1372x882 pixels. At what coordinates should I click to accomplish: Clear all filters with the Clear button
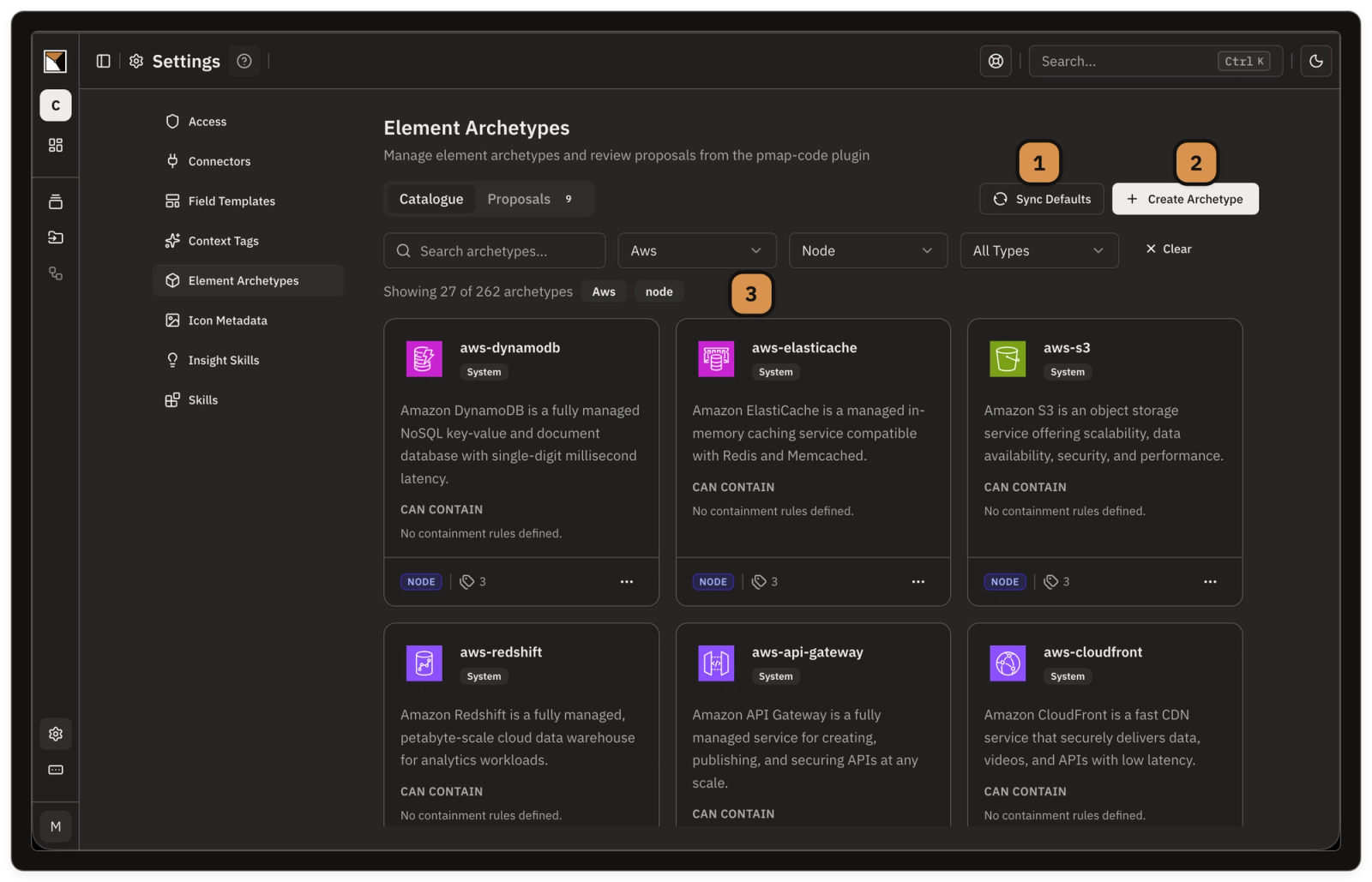coord(1169,249)
